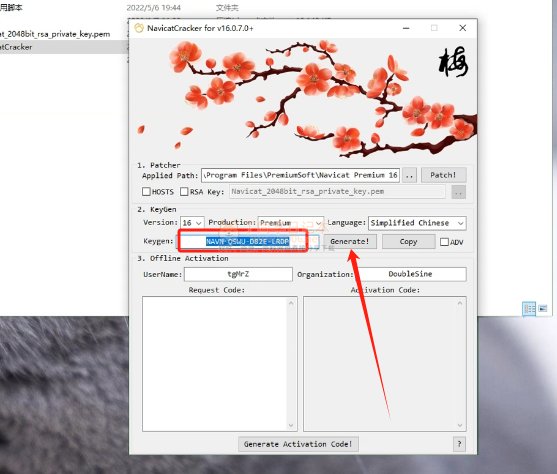Screen dimensions: 557x474
Task: Enable the HOSTS checkbox
Action: point(146,192)
